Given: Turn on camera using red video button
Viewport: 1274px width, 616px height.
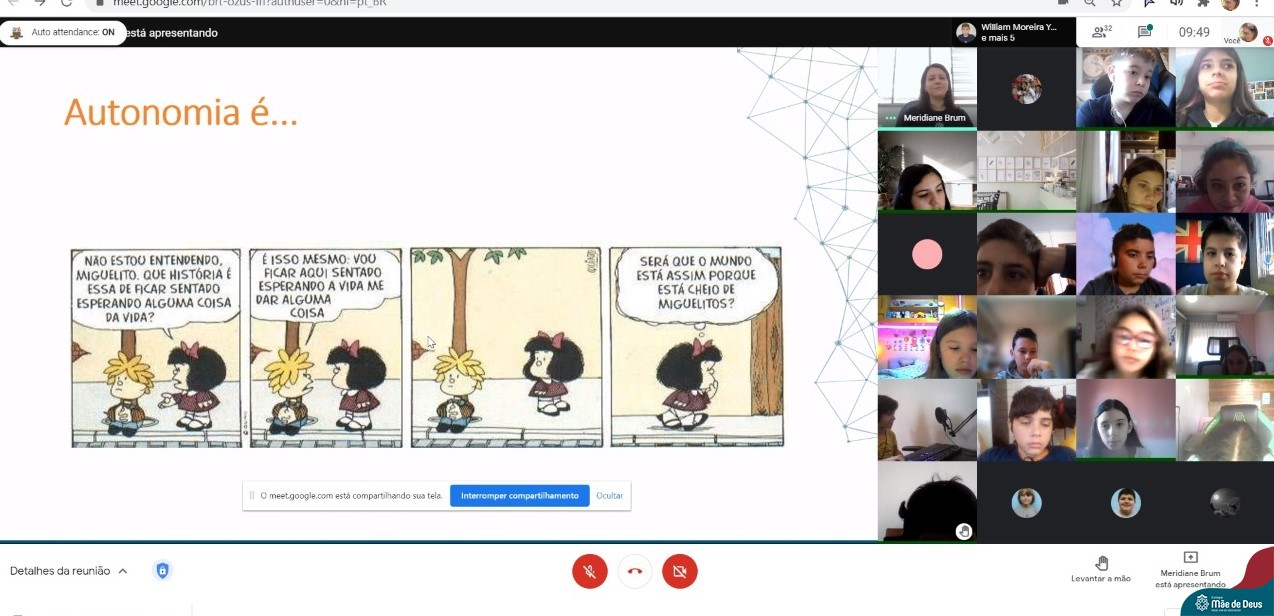Looking at the screenshot, I should (x=680, y=571).
